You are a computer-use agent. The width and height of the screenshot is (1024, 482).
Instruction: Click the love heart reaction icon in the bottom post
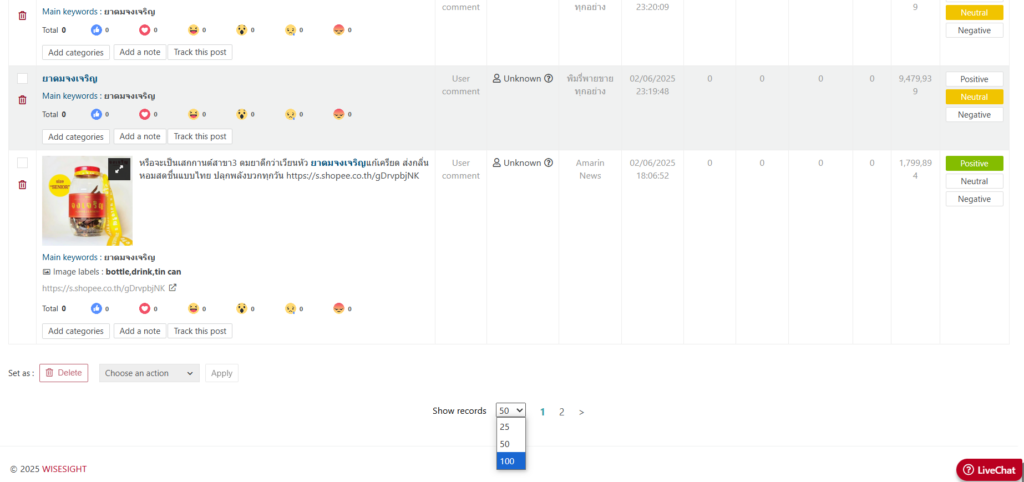coord(144,309)
